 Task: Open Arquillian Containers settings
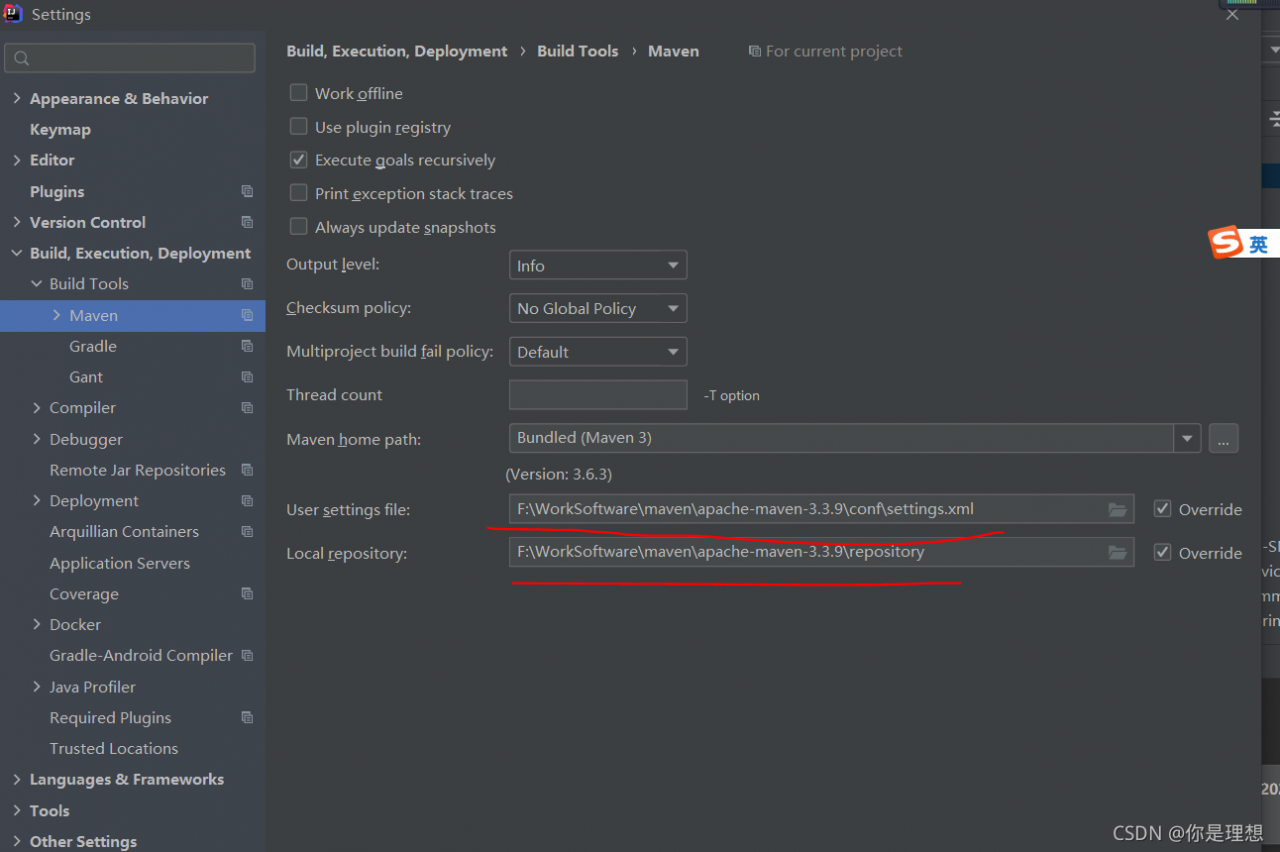[124, 532]
